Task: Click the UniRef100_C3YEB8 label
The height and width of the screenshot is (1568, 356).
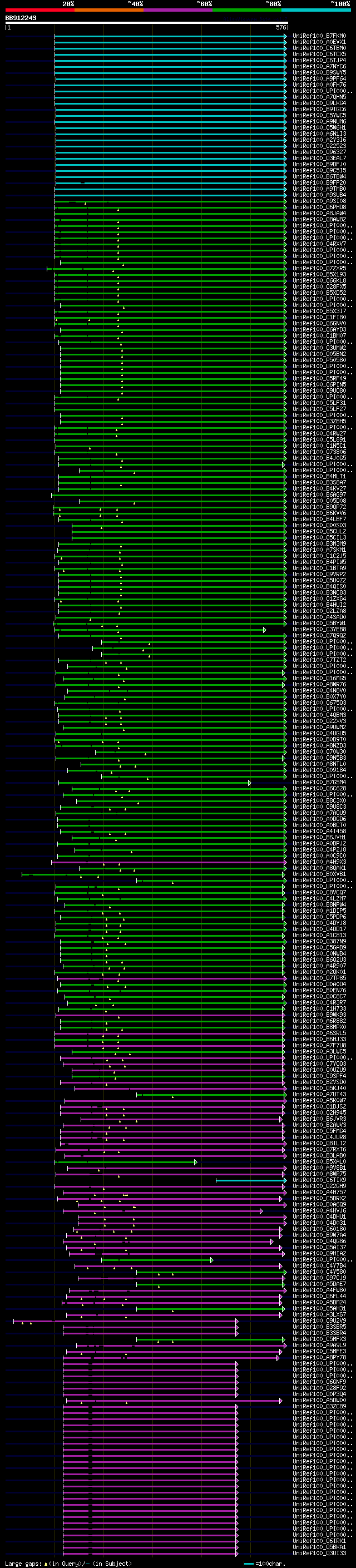Action: (319, 630)
